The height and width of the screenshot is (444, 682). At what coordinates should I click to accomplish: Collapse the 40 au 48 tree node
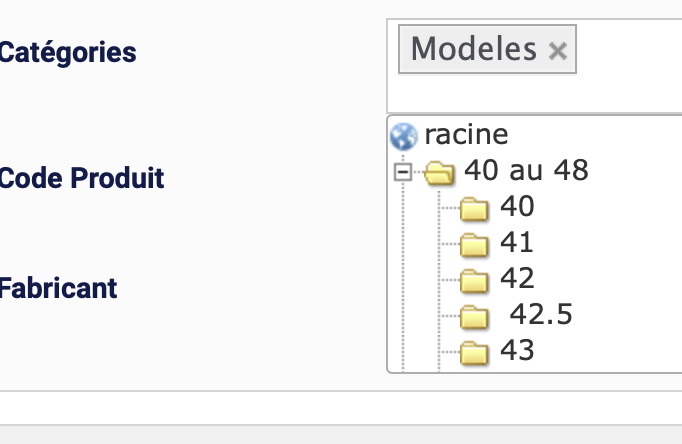click(403, 172)
